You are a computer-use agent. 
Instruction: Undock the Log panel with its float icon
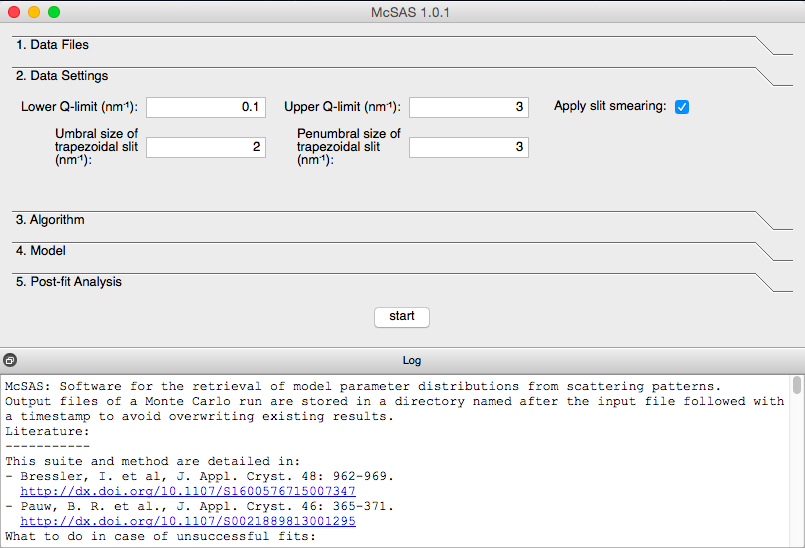(x=10, y=360)
